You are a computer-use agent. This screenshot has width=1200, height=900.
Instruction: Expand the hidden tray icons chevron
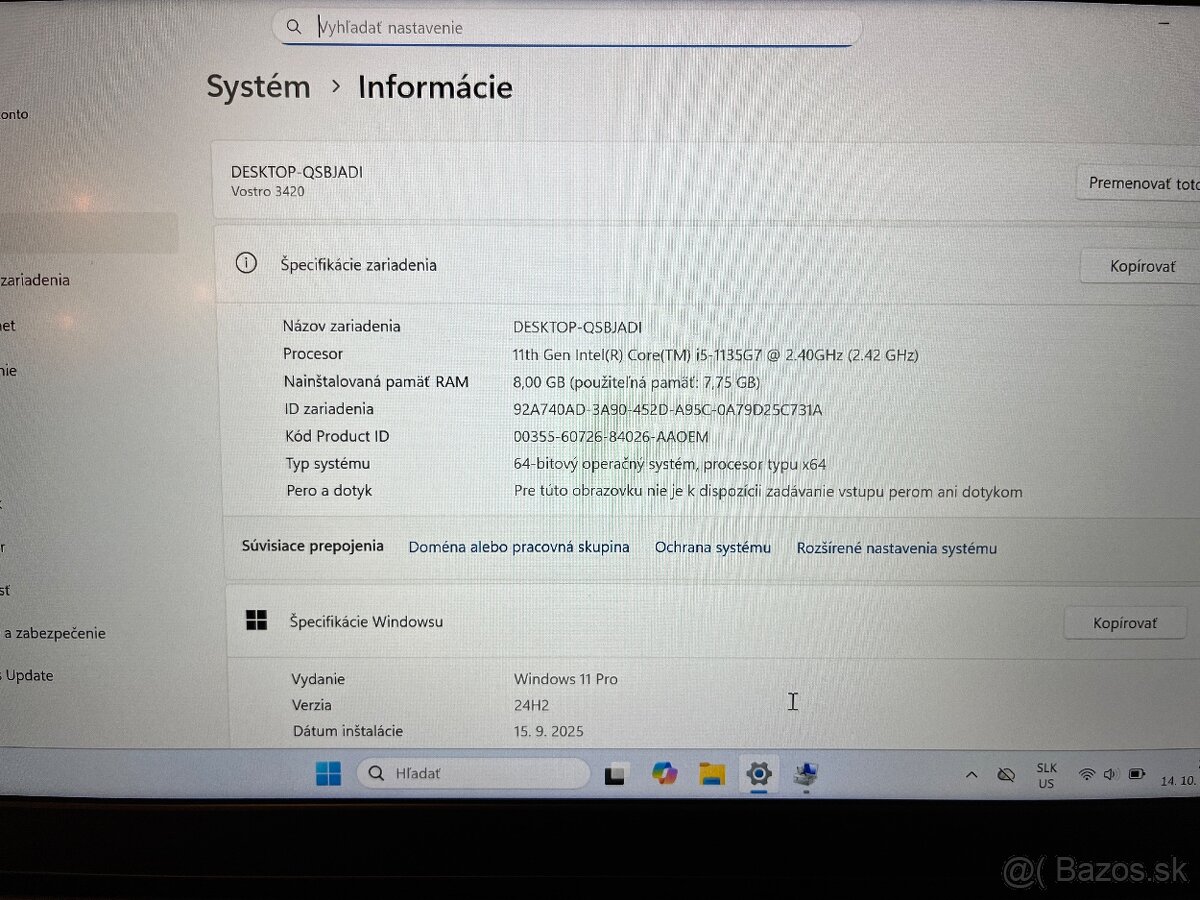click(x=971, y=774)
